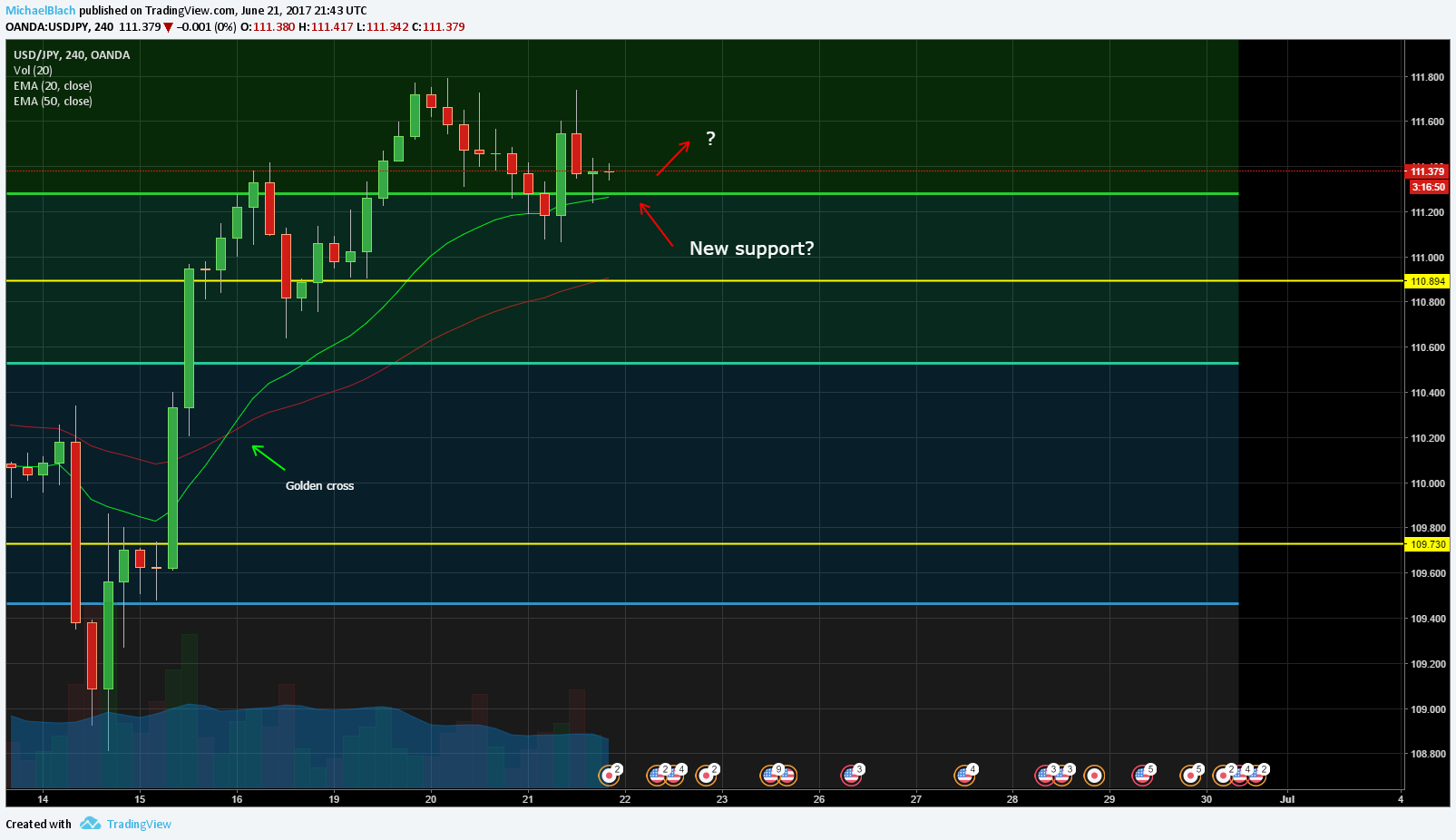The height and width of the screenshot is (840, 1456).
Task: Click the Japan event icon with badge 2 after June 30
Action: tap(1223, 776)
